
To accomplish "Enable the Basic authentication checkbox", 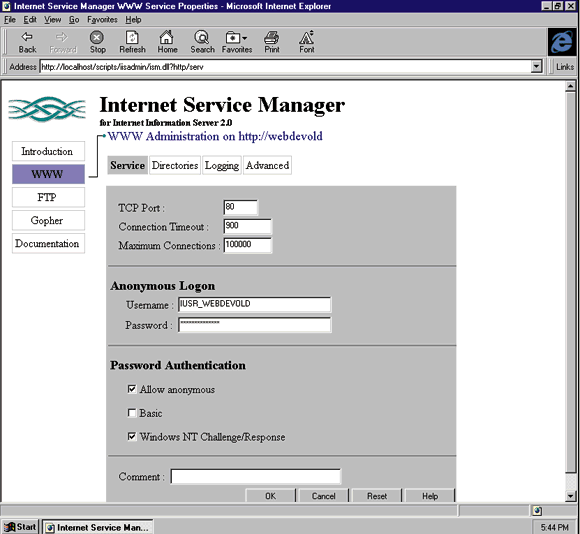I will pyautogui.click(x=132, y=413).
